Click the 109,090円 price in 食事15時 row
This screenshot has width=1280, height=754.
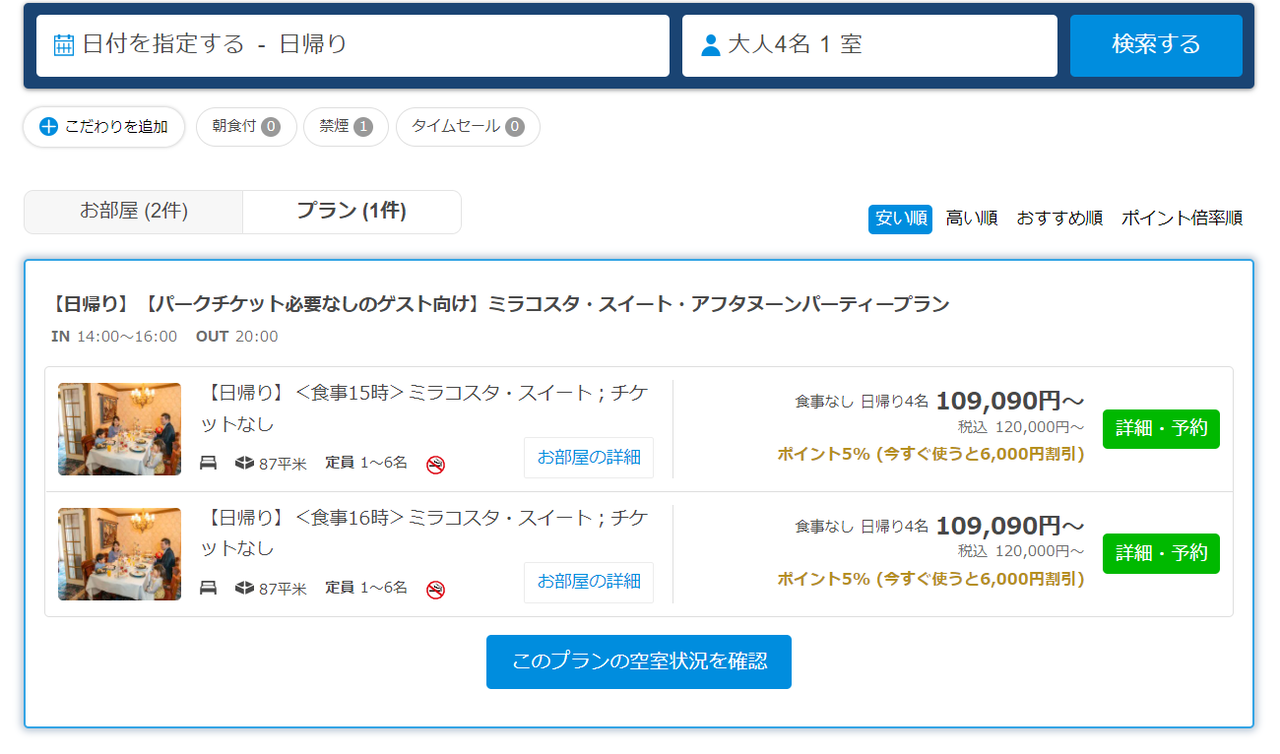[x=1010, y=401]
